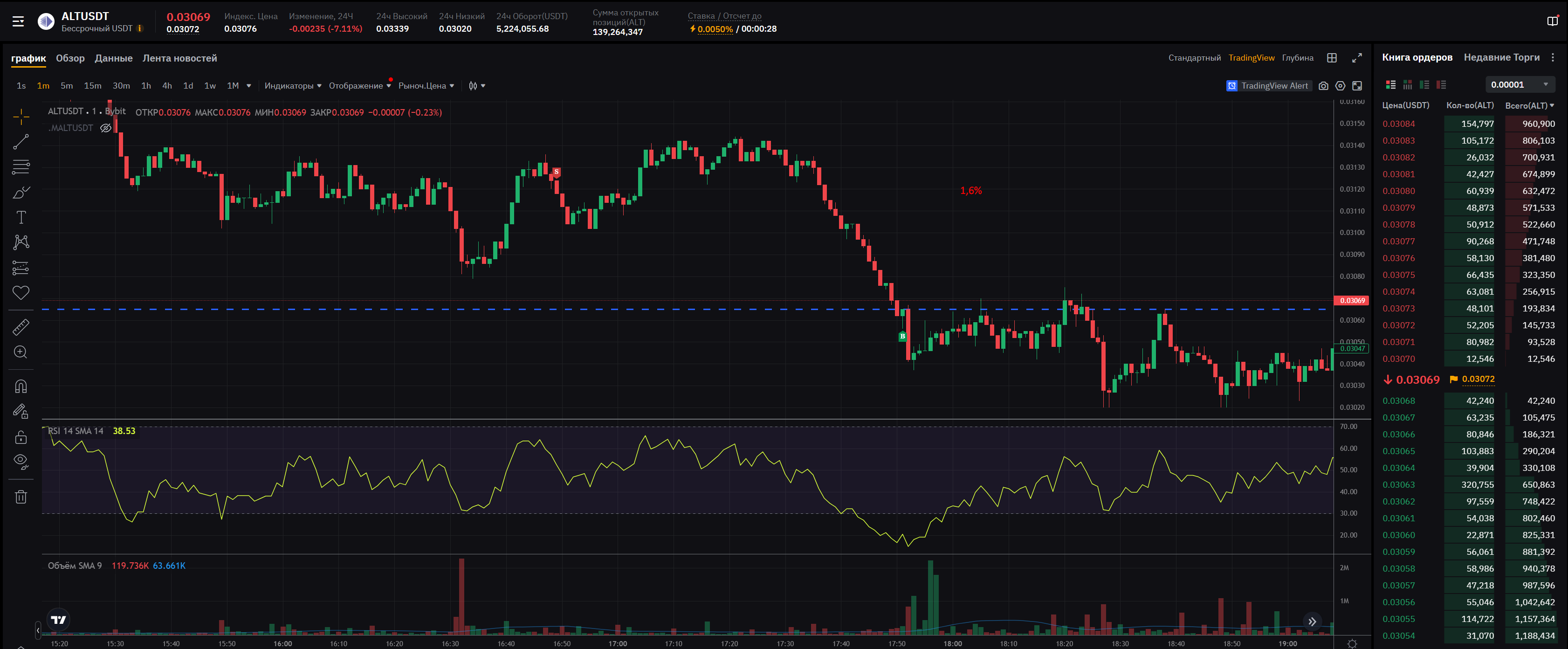Image resolution: width=1568 pixels, height=649 pixels.
Task: Select the 15m timeframe
Action: pyautogui.click(x=92, y=86)
